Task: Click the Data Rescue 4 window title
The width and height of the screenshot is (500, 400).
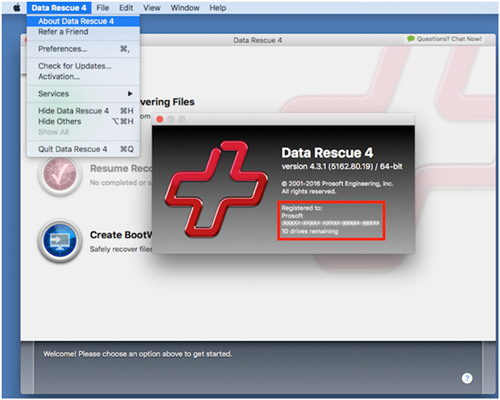Action: 258,40
